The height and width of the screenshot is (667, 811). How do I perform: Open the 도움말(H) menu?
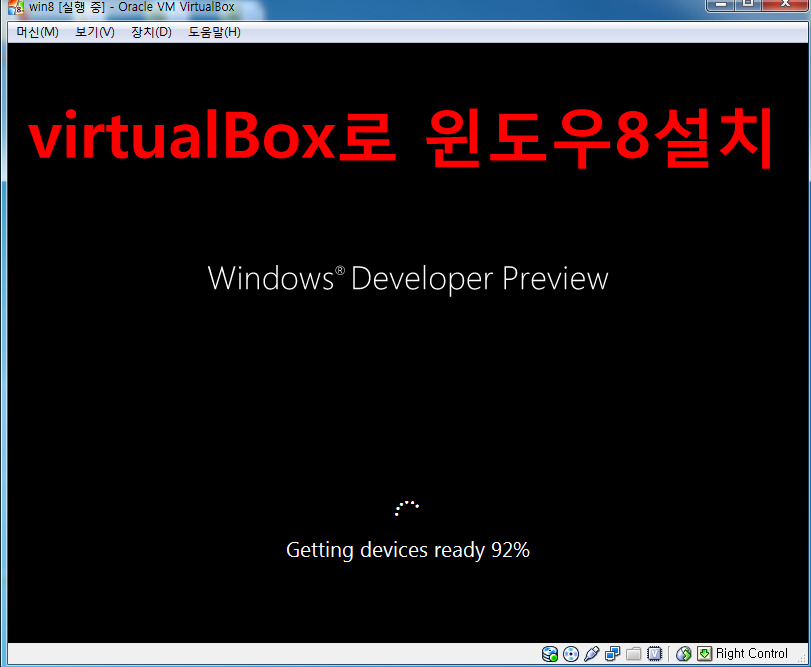(214, 32)
